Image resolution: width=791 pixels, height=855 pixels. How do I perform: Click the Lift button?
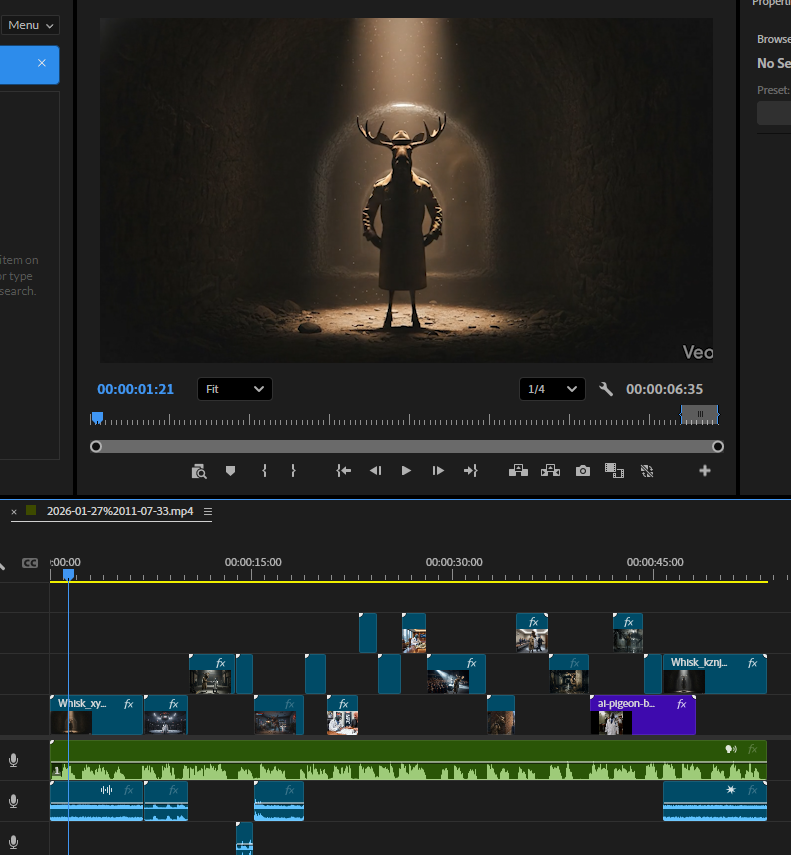pyautogui.click(x=518, y=471)
